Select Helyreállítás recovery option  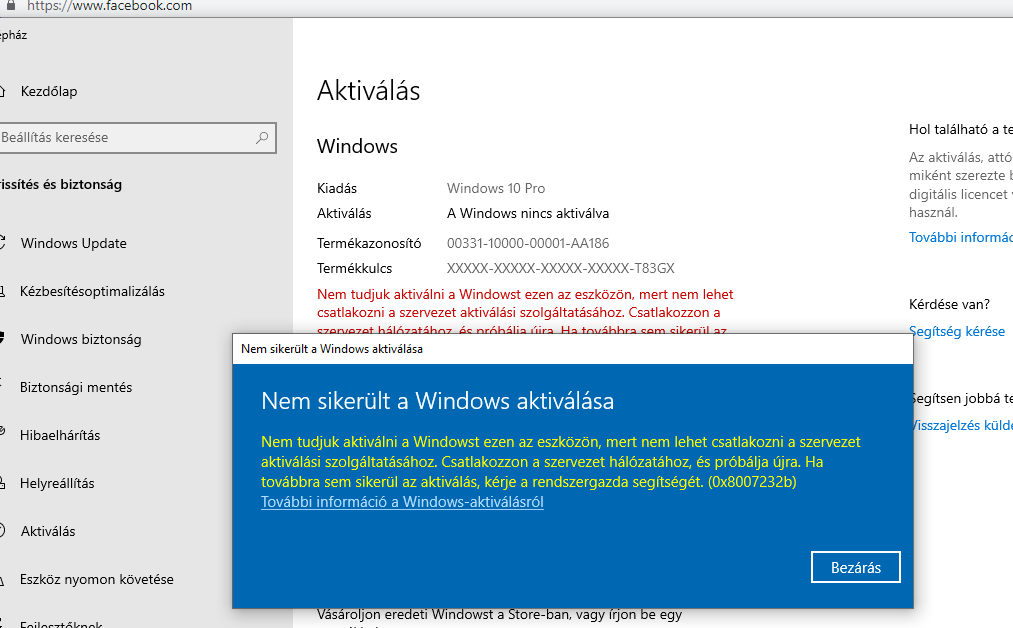(x=57, y=483)
